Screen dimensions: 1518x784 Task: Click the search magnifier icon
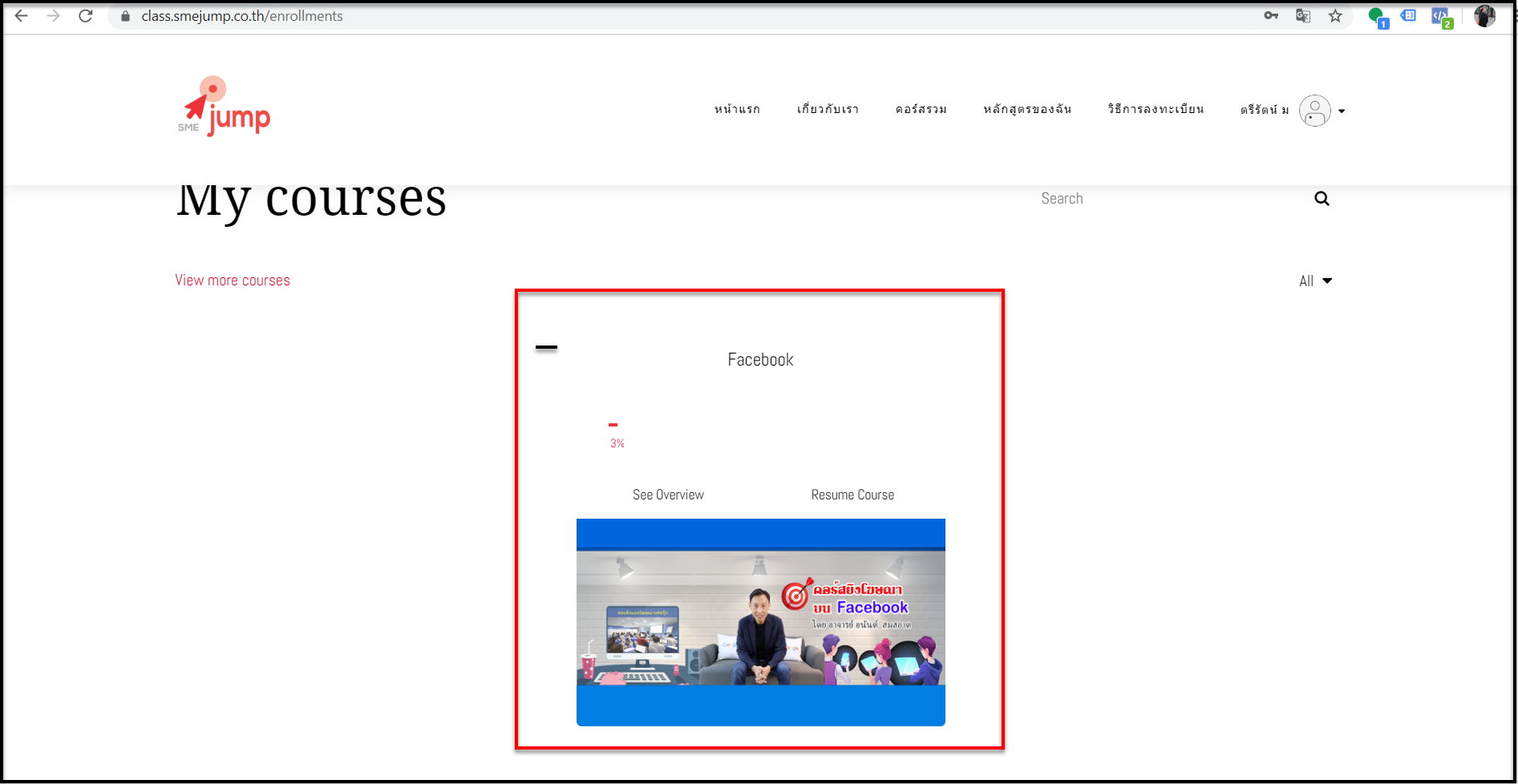tap(1322, 199)
